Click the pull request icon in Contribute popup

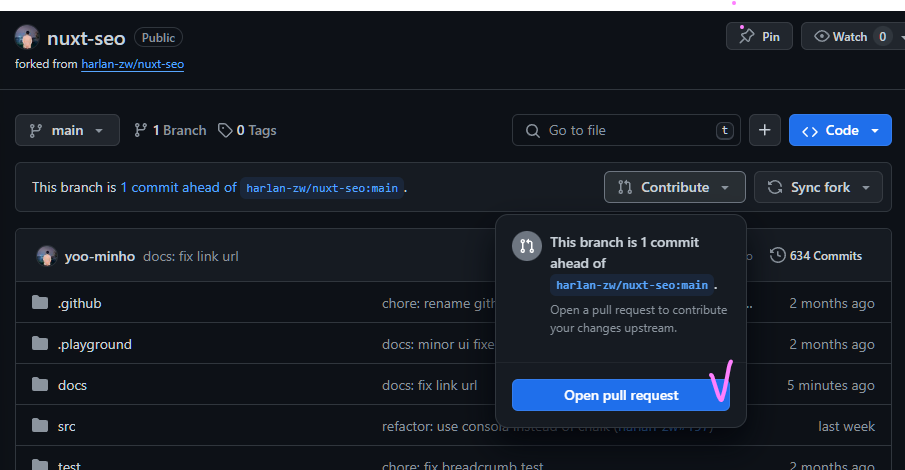(526, 246)
